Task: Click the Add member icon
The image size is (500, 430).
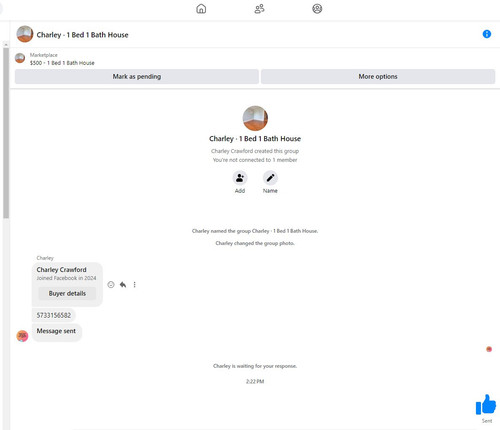Action: (240, 178)
